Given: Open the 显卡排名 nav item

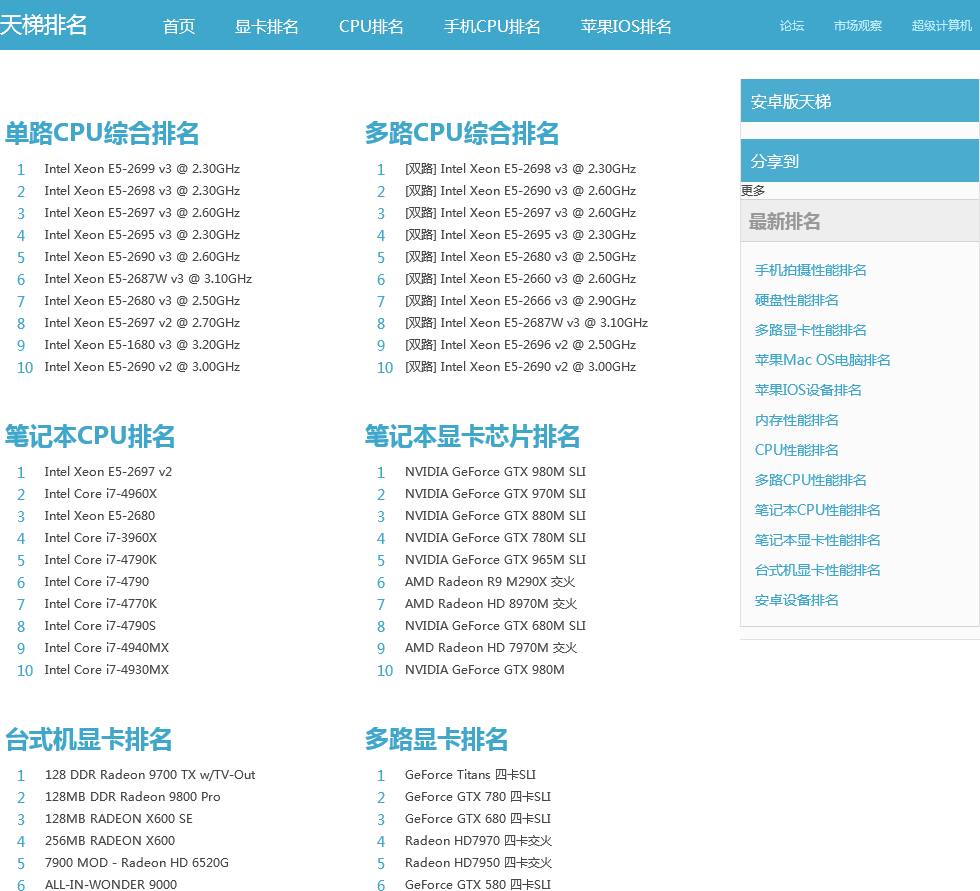Looking at the screenshot, I should pyautogui.click(x=267, y=26).
